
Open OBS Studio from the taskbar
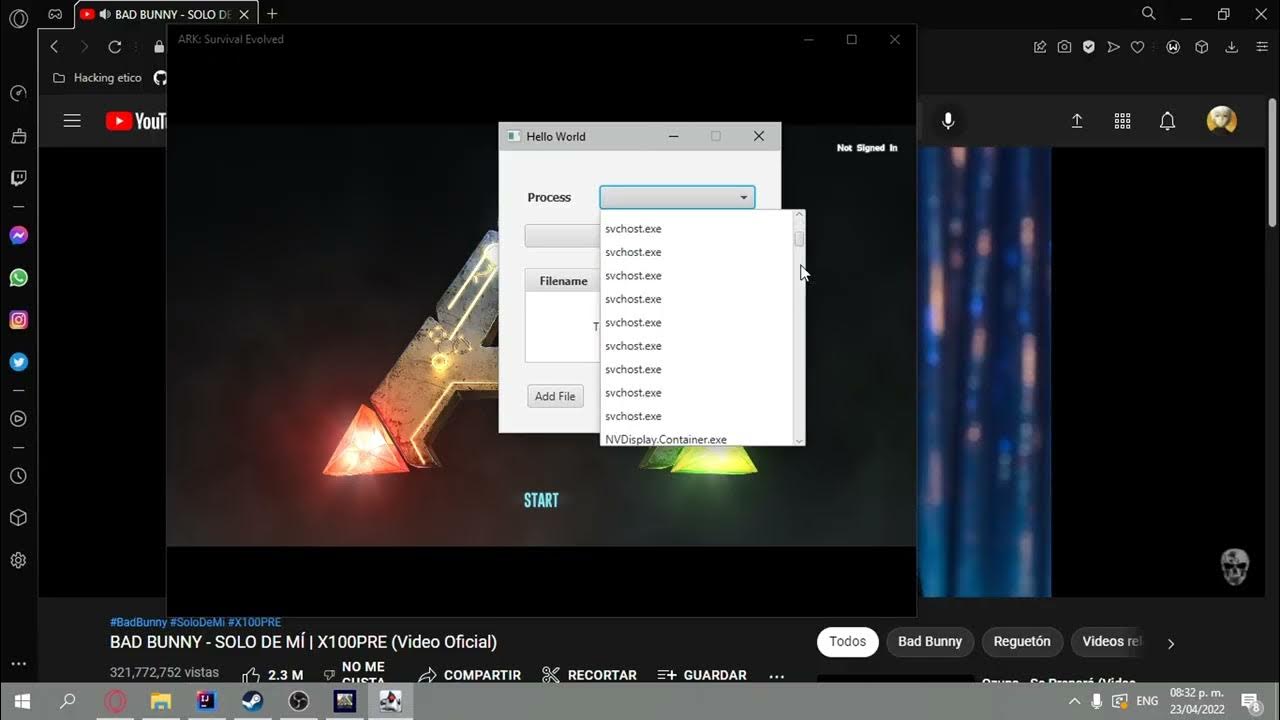(x=298, y=701)
